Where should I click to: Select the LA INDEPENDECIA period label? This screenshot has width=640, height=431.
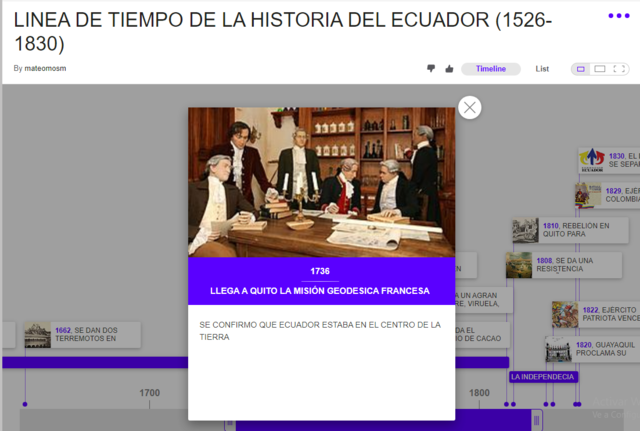point(543,377)
